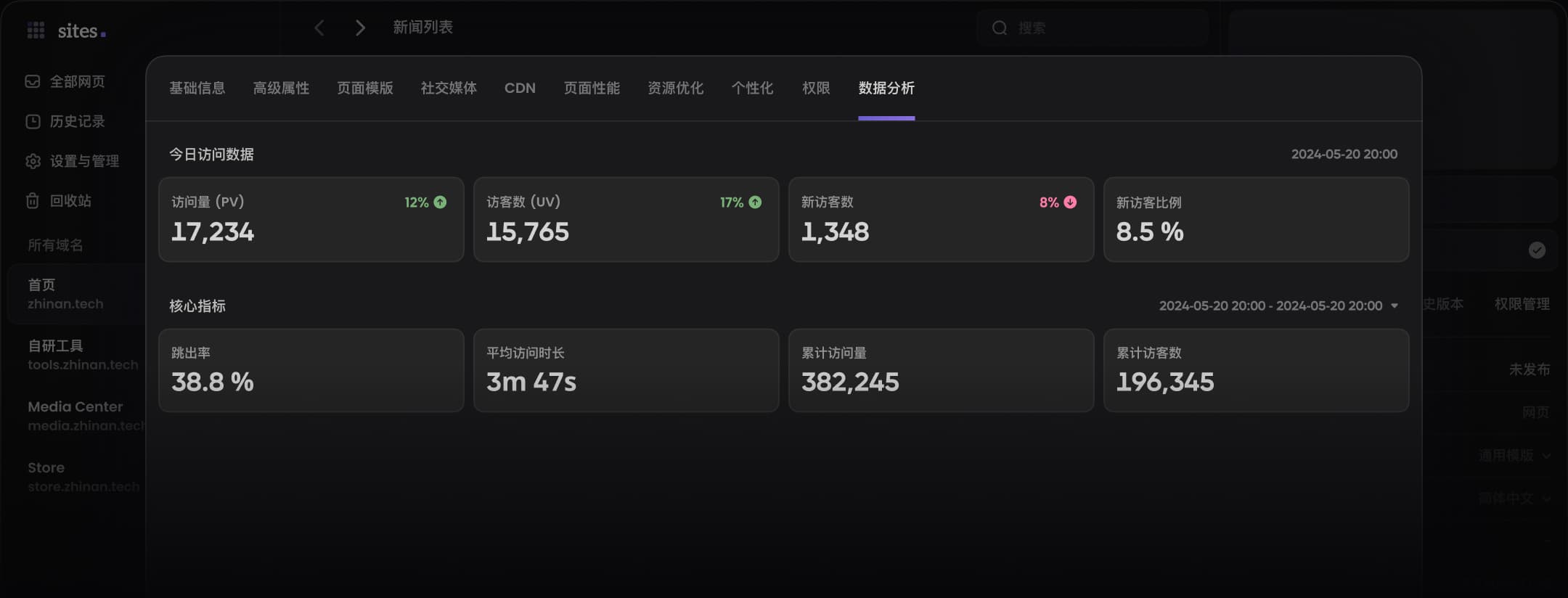Switch to the 页面性能 tab
1568x598 pixels.
592,89
